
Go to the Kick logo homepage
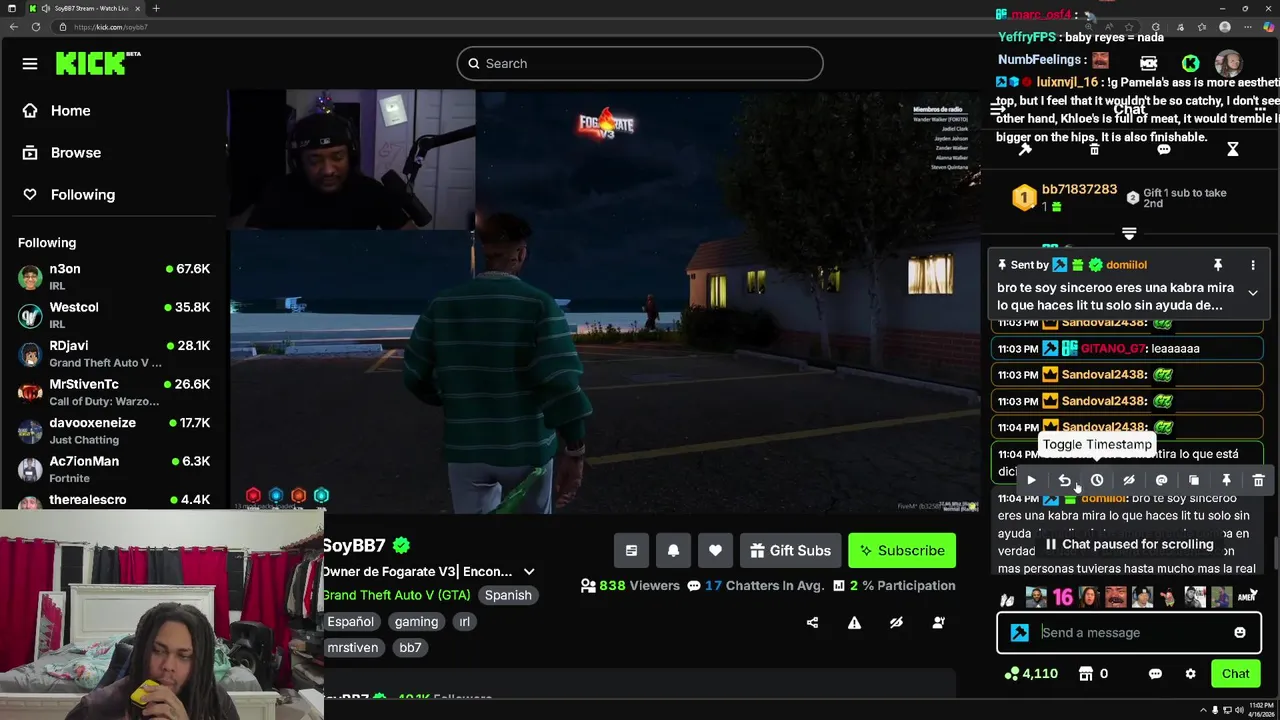(97, 64)
